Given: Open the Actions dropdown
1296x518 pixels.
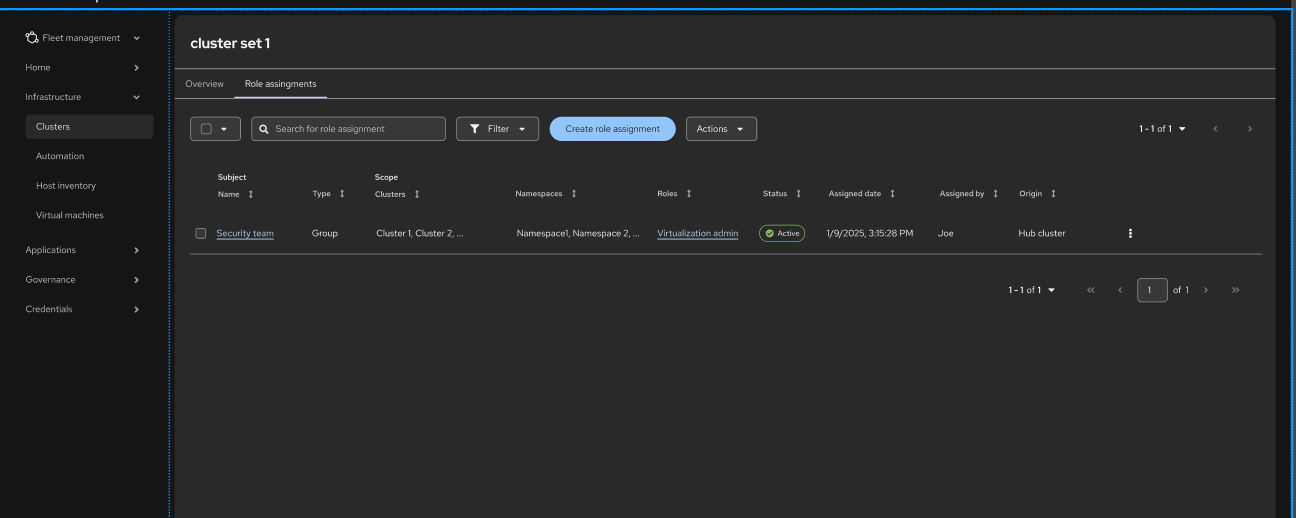Looking at the screenshot, I should 721,129.
